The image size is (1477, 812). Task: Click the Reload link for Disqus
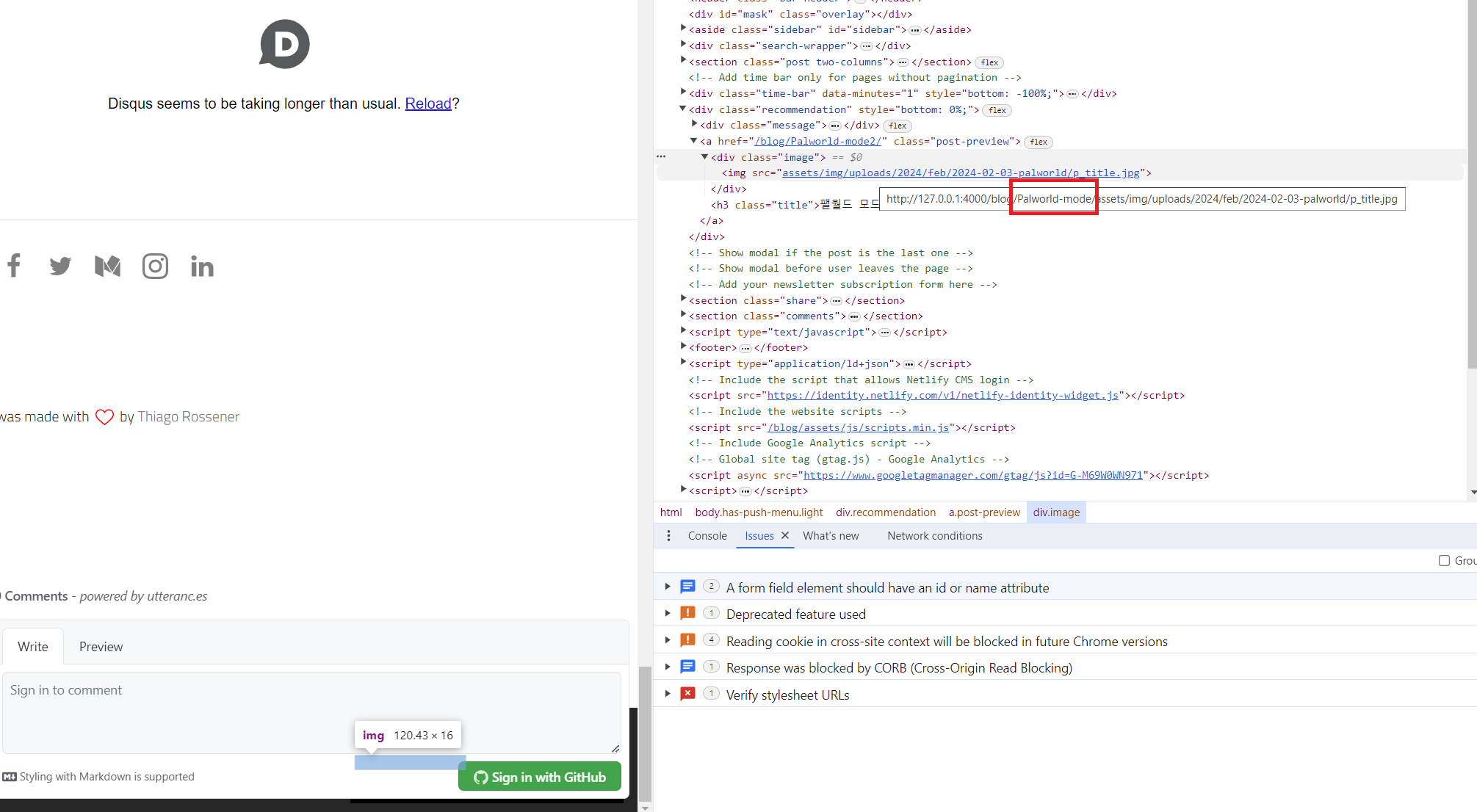428,103
